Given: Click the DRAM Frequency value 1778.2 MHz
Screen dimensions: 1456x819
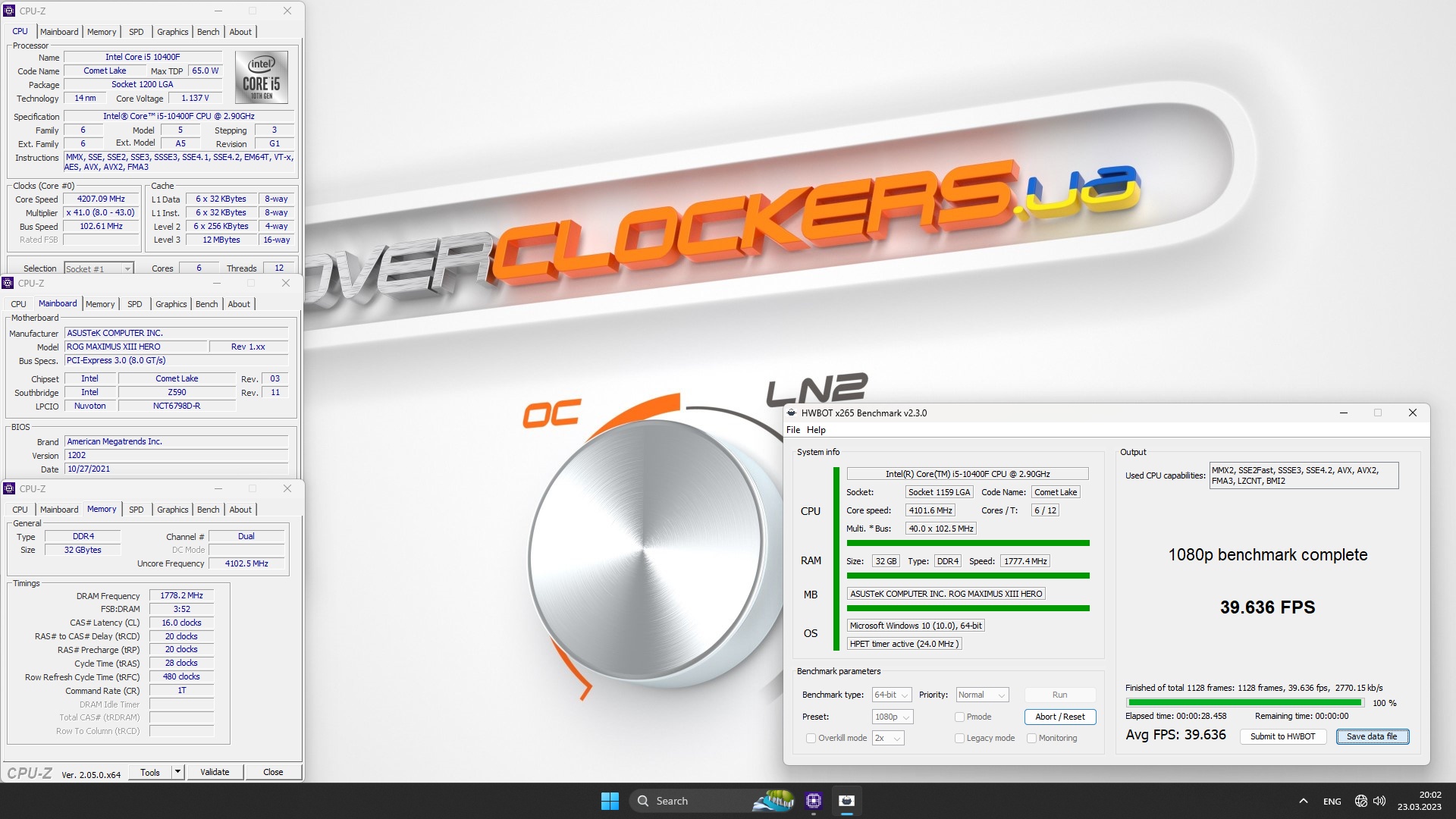Looking at the screenshot, I should (181, 596).
